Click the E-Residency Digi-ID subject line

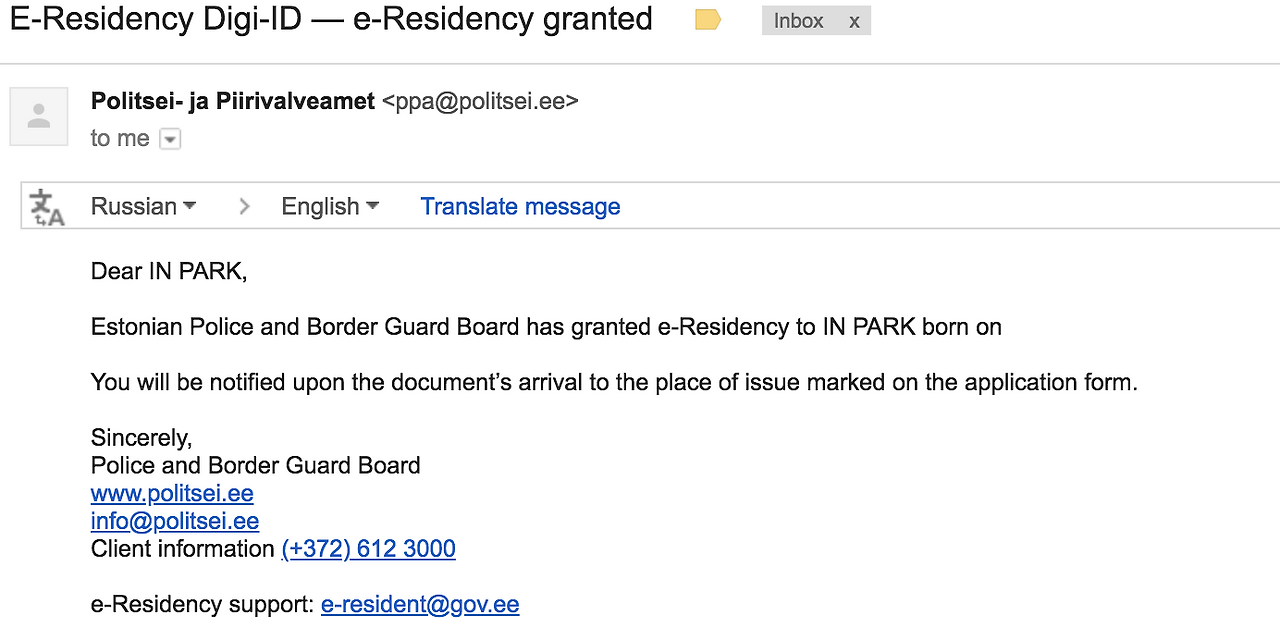[331, 19]
